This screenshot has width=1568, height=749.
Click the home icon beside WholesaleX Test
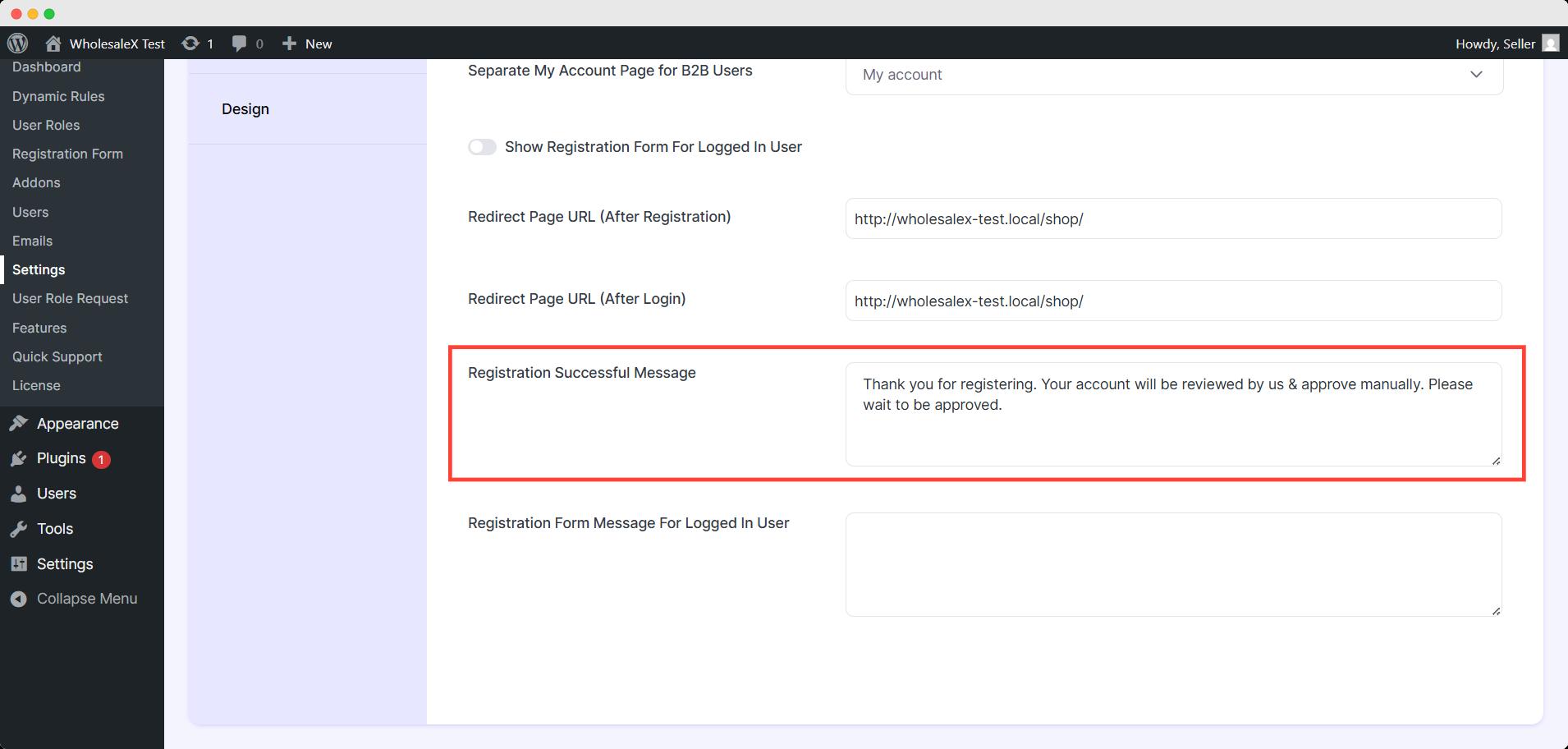pyautogui.click(x=53, y=44)
